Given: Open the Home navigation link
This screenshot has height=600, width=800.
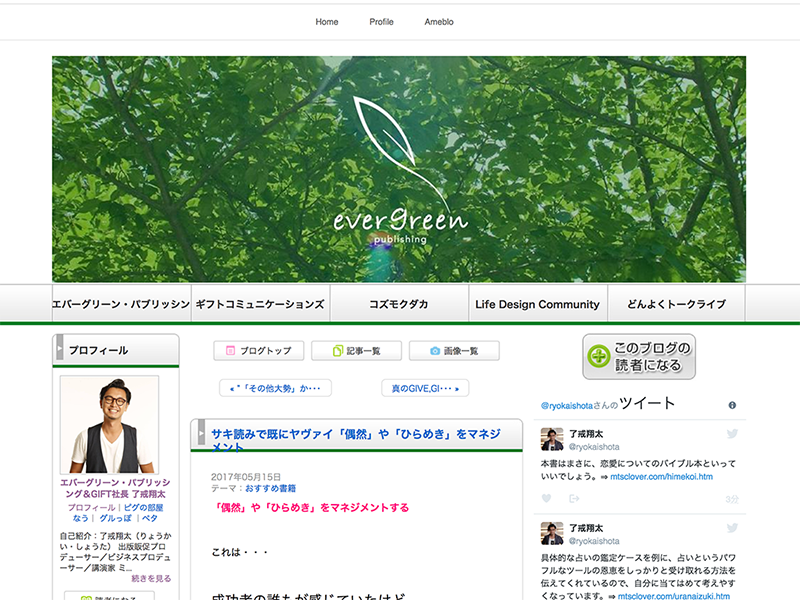Looking at the screenshot, I should pos(327,22).
